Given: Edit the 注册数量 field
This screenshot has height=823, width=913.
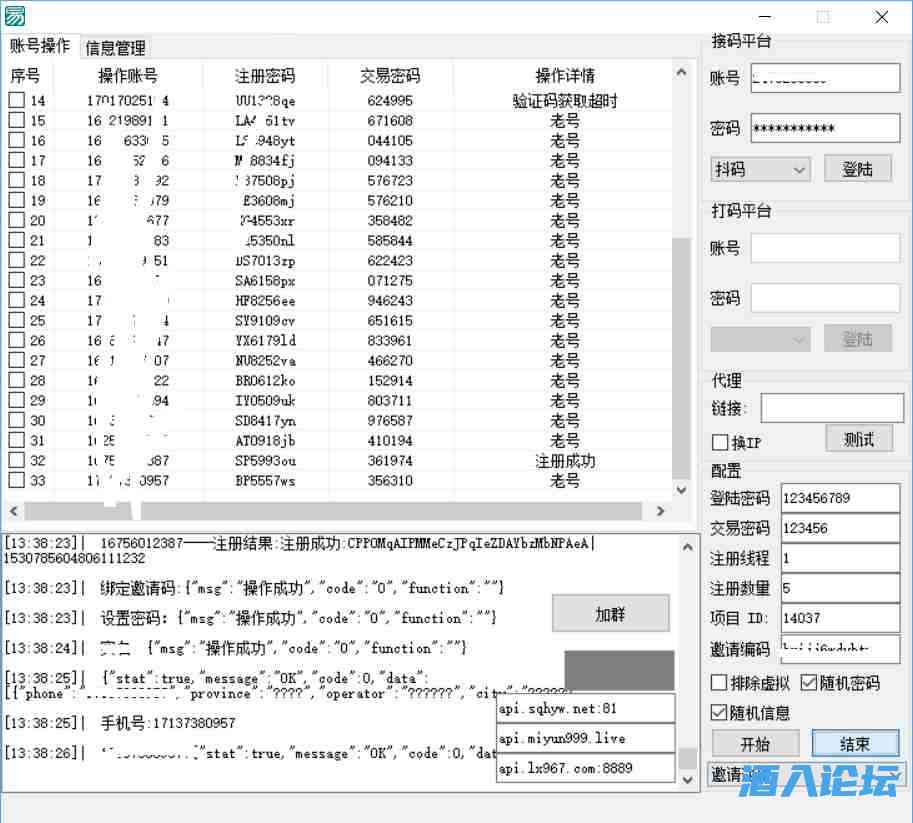Looking at the screenshot, I should pos(840,588).
